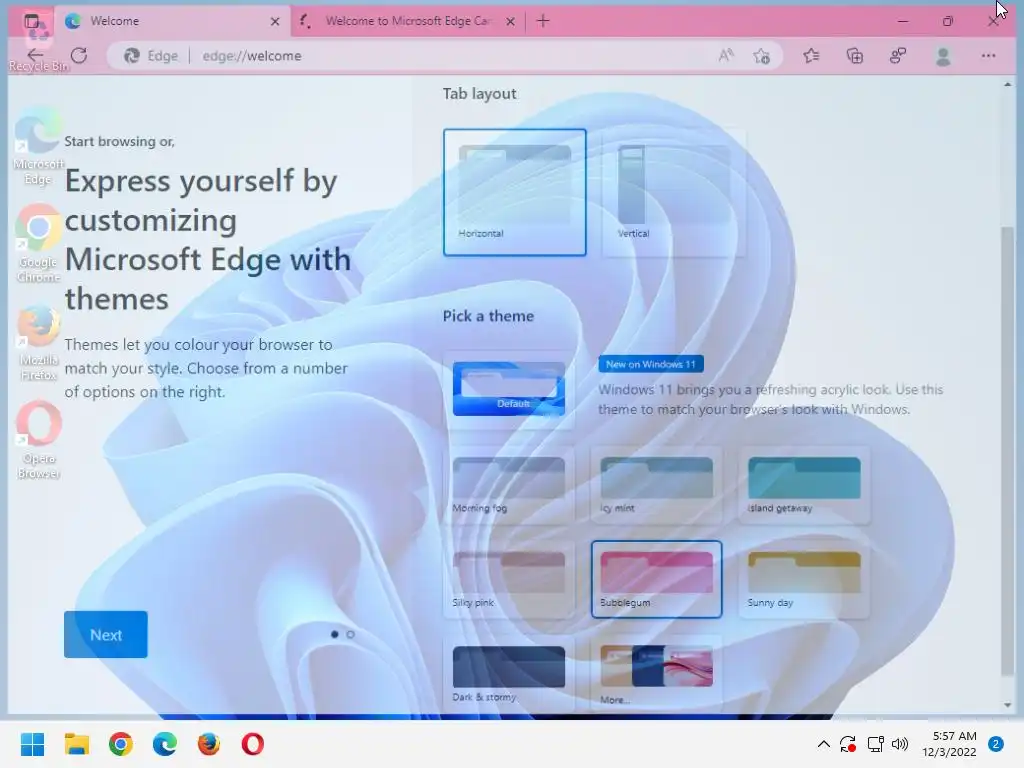Screen dimensions: 1024x768
Task: Click the scrollbar up arrow
Action: [1008, 84]
